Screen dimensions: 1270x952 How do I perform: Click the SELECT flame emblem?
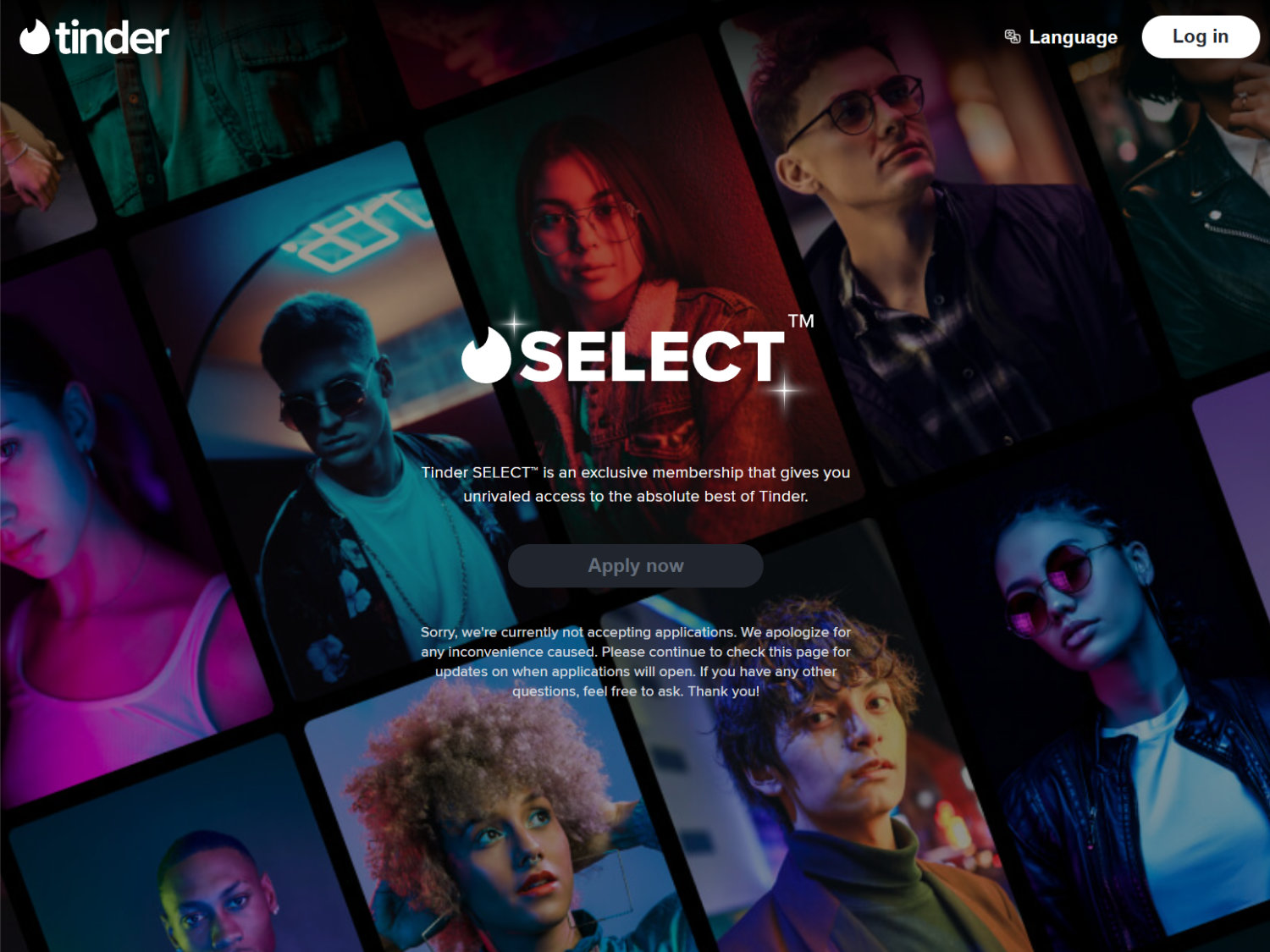coord(486,355)
